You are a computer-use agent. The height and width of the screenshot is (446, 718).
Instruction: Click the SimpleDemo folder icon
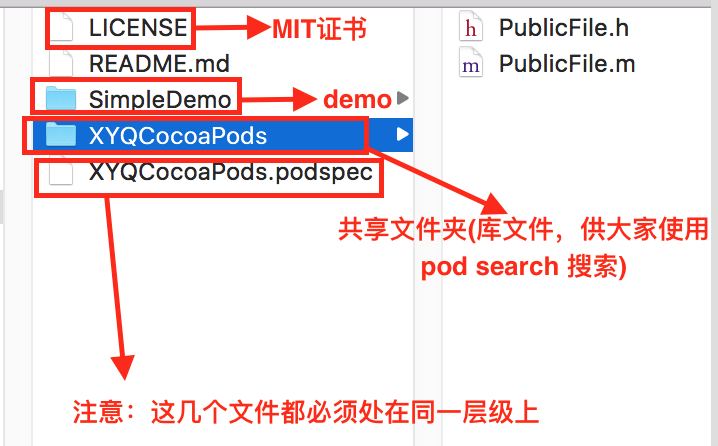61,98
